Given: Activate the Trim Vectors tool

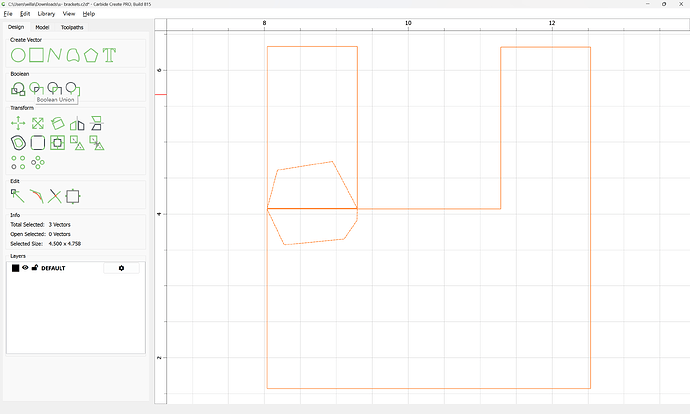Looking at the screenshot, I should (x=55, y=196).
